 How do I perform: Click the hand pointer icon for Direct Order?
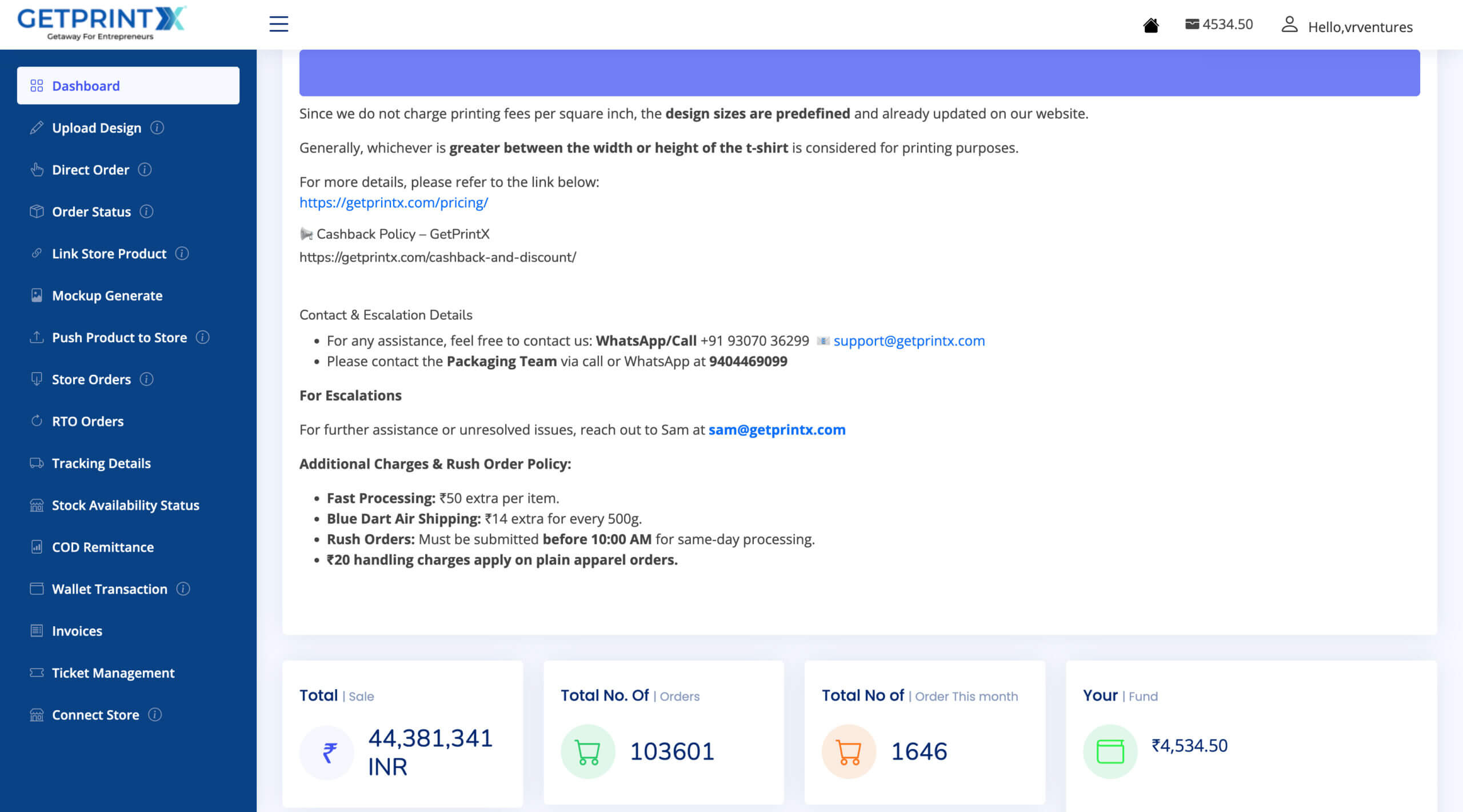37,169
